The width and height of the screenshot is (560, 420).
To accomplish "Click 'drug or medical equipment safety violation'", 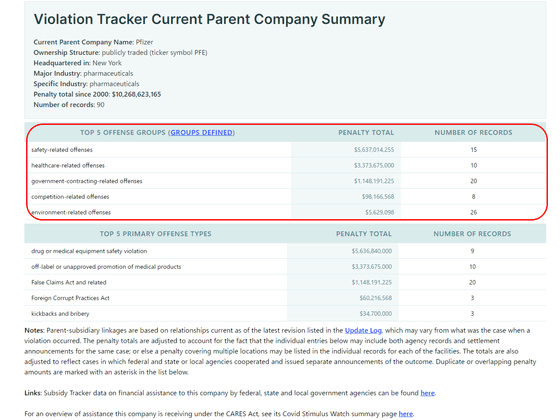I will (x=89, y=251).
